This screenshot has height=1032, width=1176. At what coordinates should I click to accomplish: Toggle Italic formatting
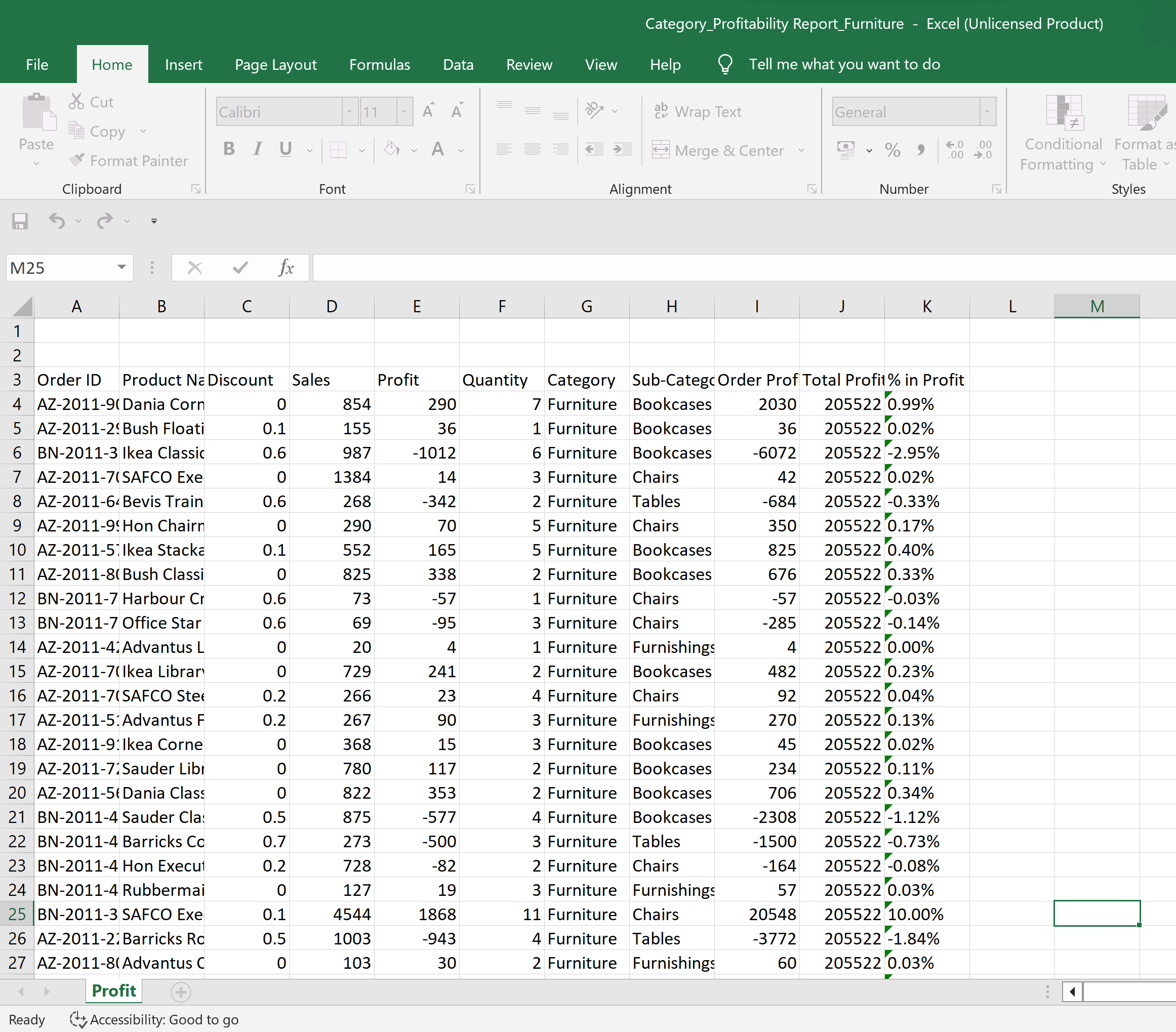pos(257,149)
